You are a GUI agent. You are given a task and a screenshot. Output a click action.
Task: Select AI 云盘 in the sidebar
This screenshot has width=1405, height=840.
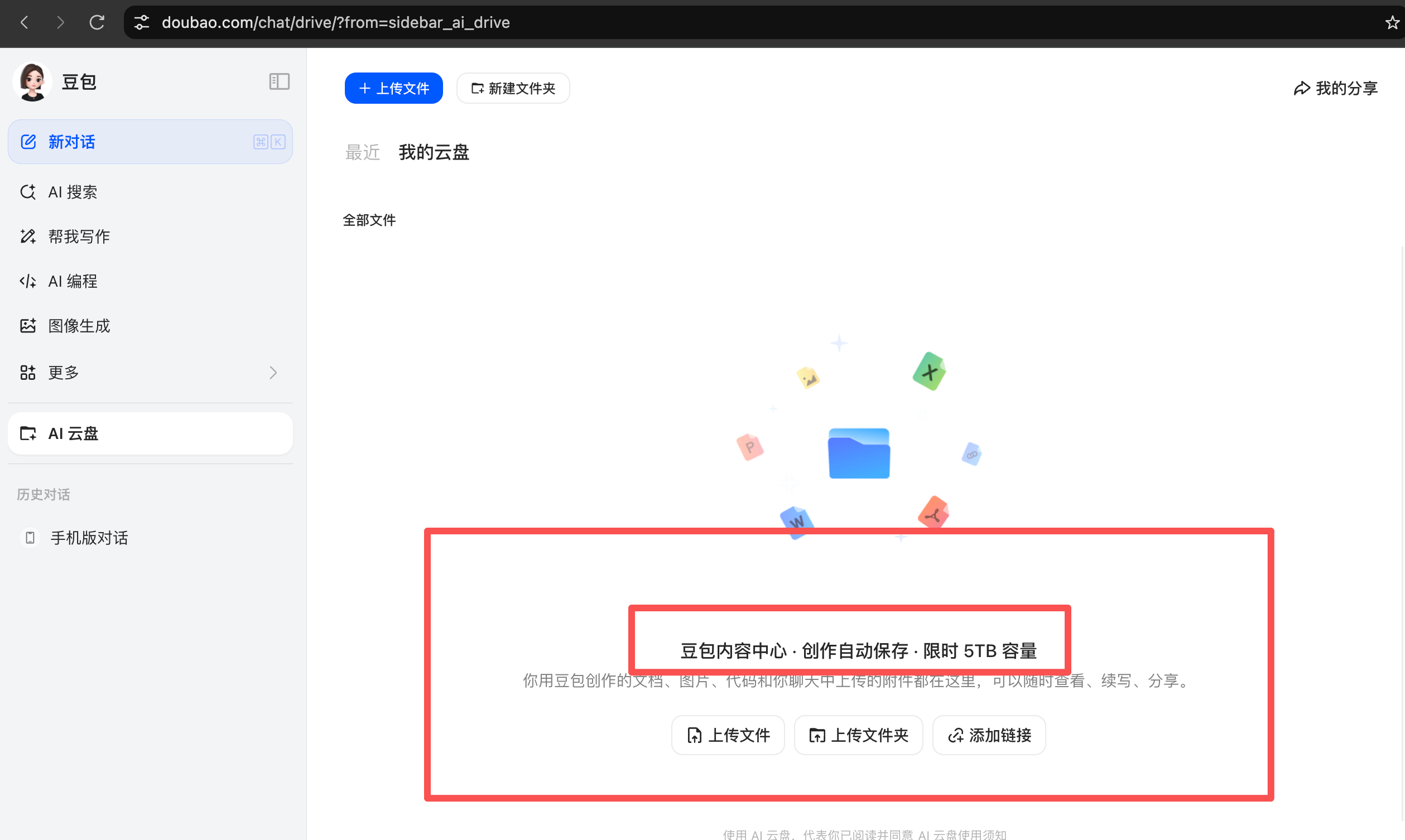[150, 433]
